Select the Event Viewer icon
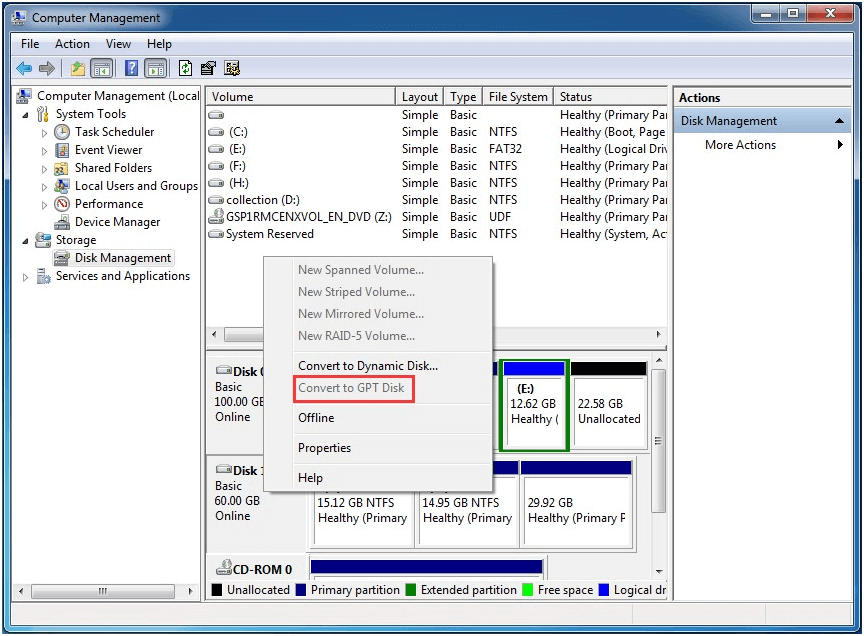This screenshot has width=864, height=636. (62, 150)
